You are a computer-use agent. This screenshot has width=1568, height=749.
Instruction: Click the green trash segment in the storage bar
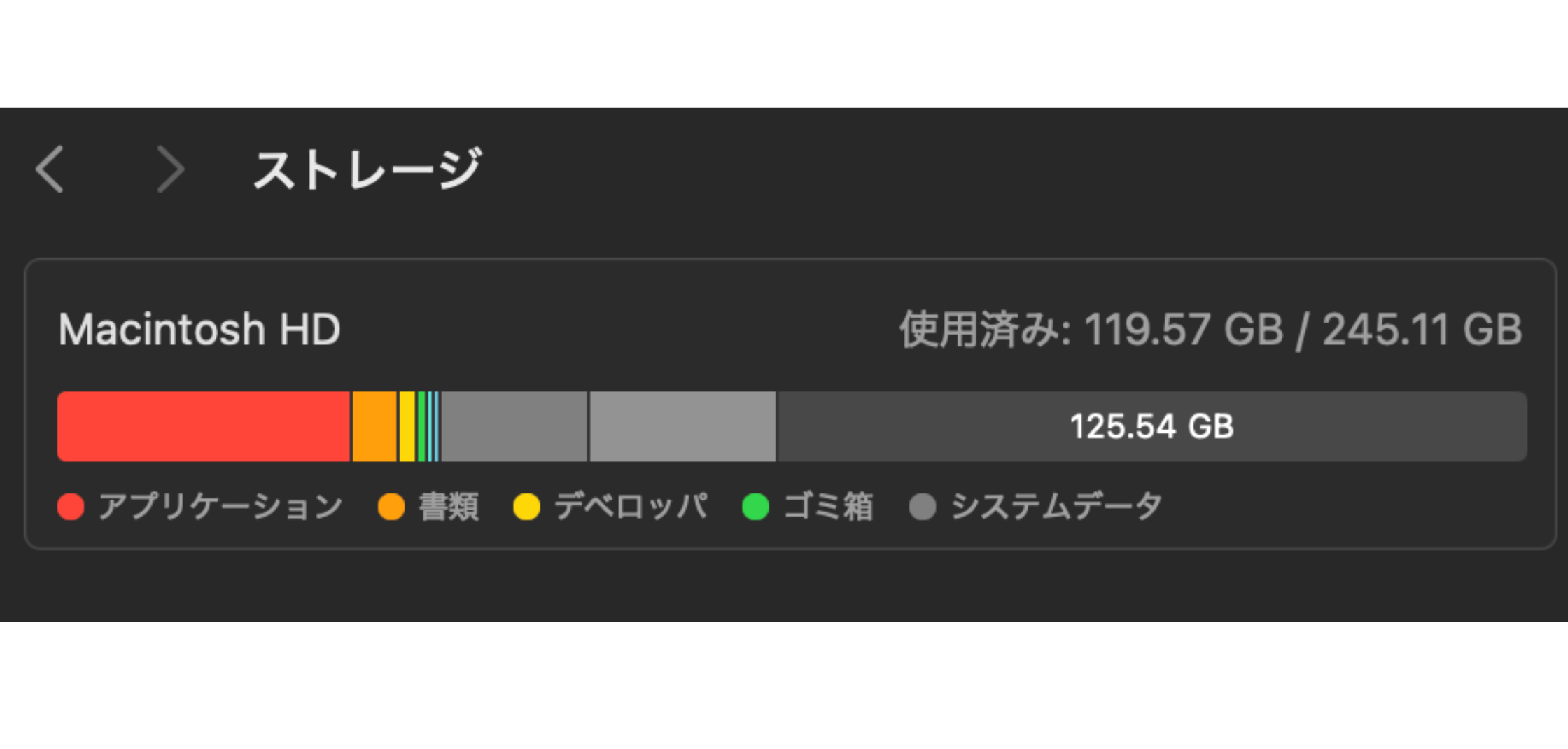click(423, 426)
